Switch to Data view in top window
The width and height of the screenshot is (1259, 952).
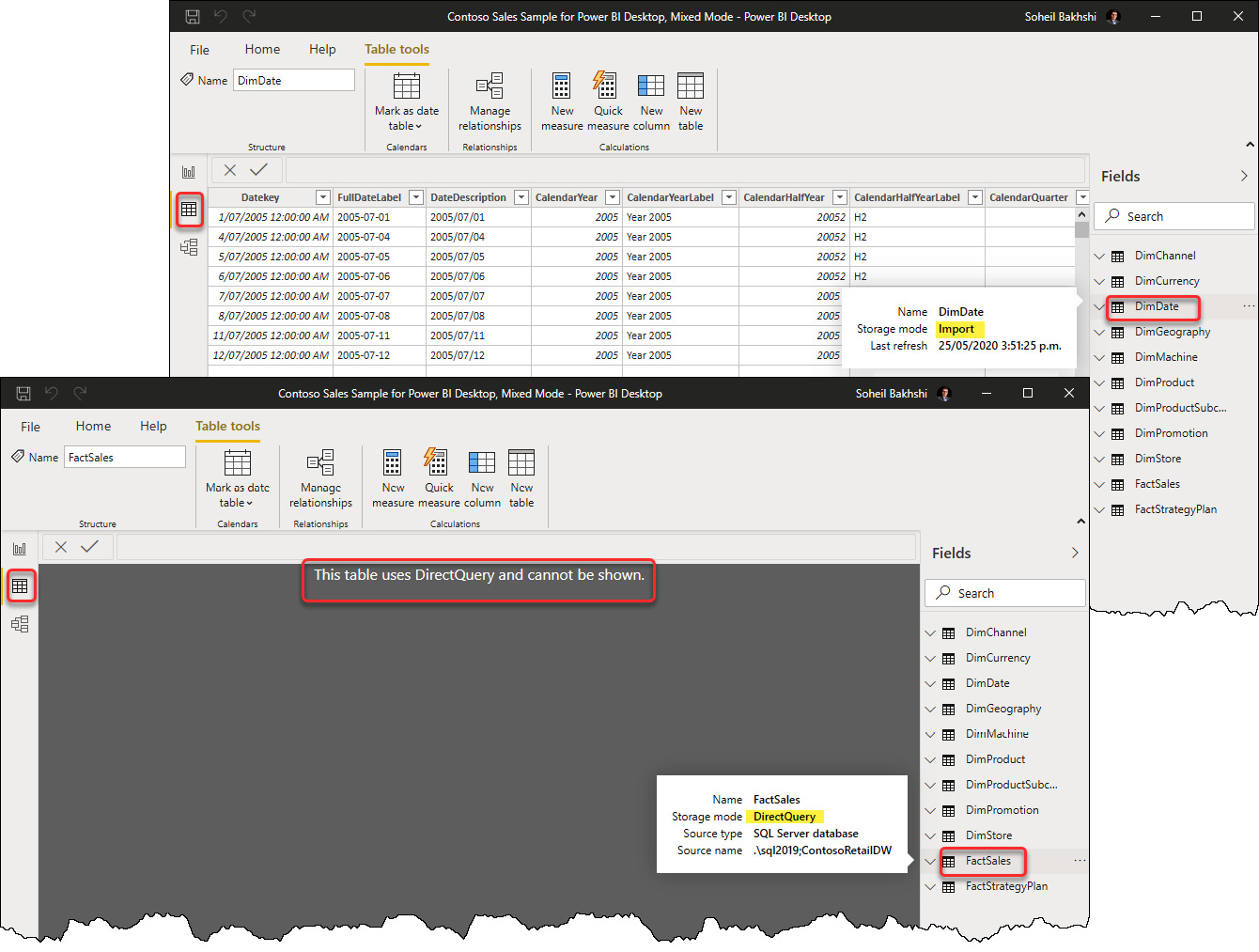tap(189, 209)
